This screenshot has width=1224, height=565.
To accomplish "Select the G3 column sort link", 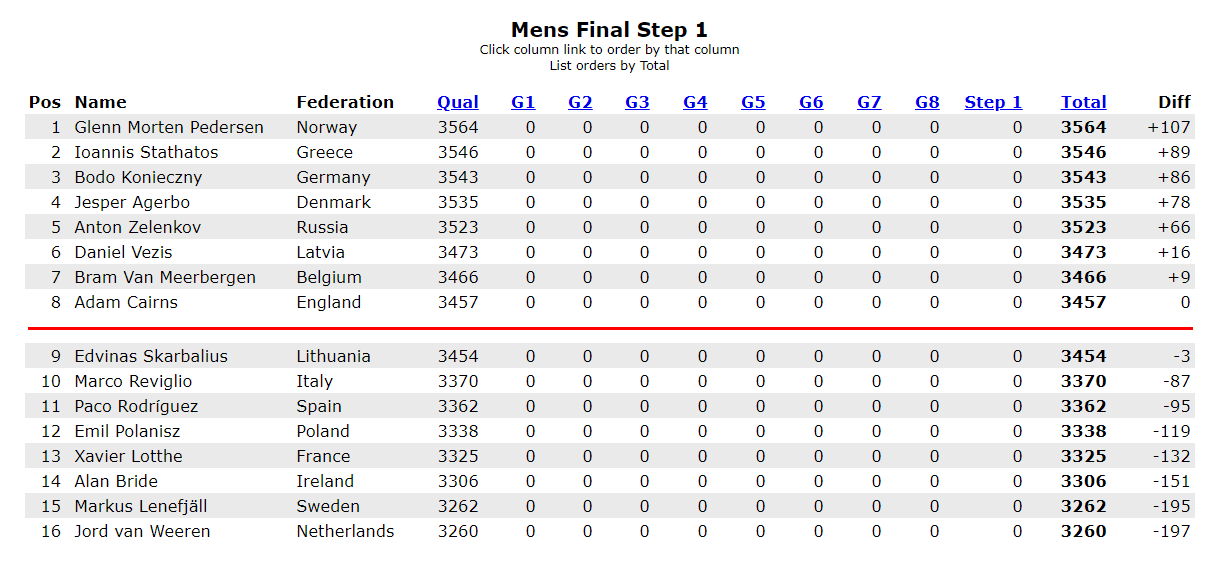I will point(637,102).
